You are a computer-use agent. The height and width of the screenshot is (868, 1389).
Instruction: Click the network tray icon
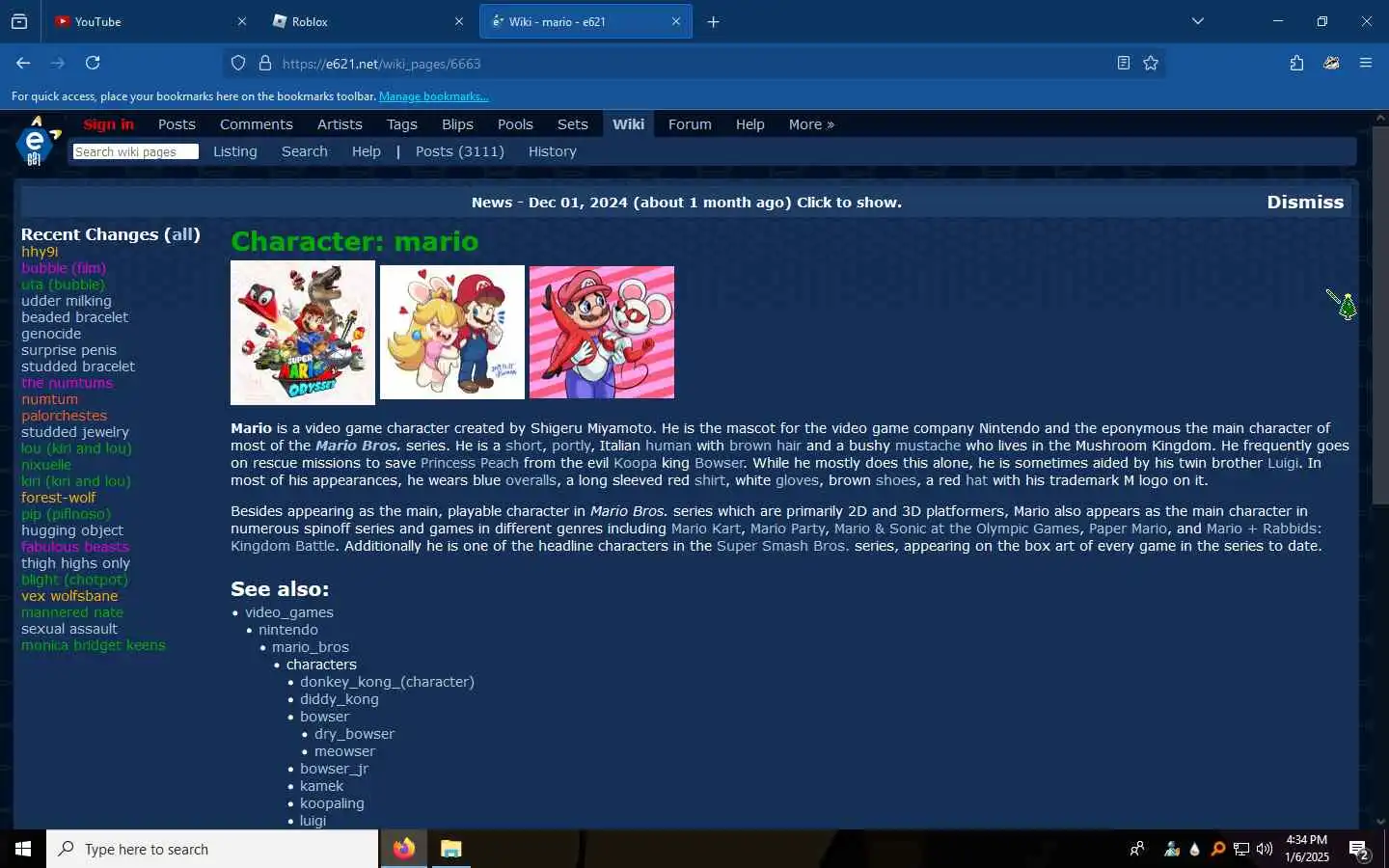(x=1241, y=850)
